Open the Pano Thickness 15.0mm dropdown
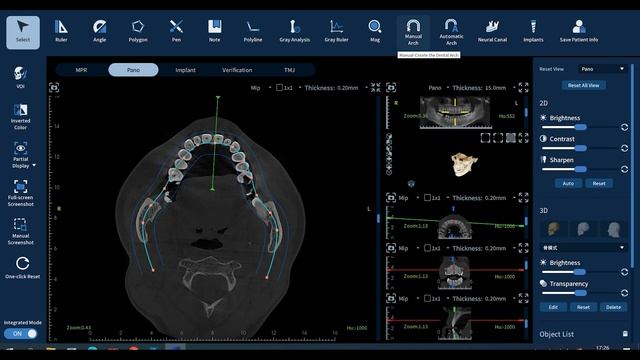Viewport: 640px width, 360px height. [514, 88]
